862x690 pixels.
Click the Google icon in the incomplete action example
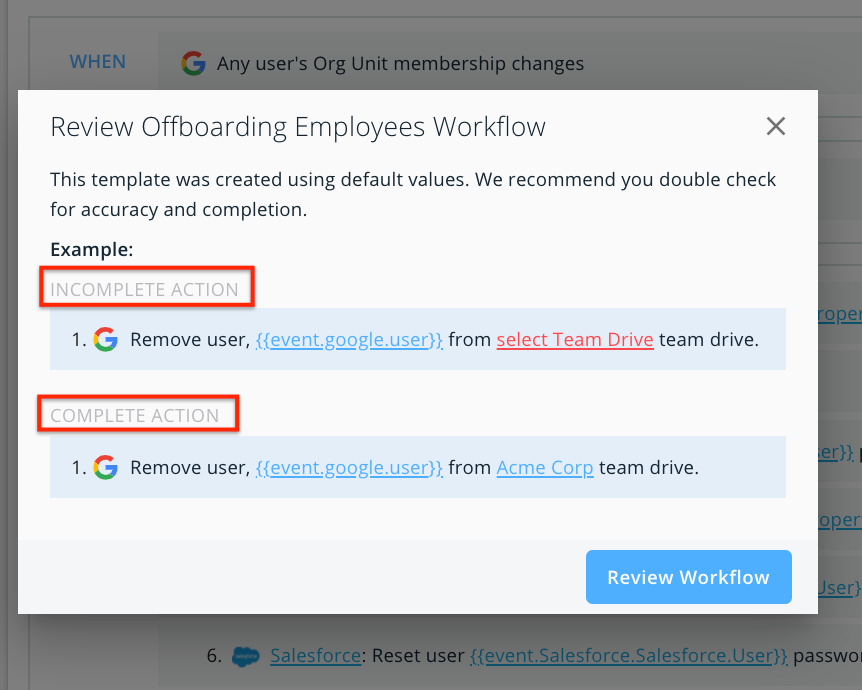pyautogui.click(x=106, y=339)
